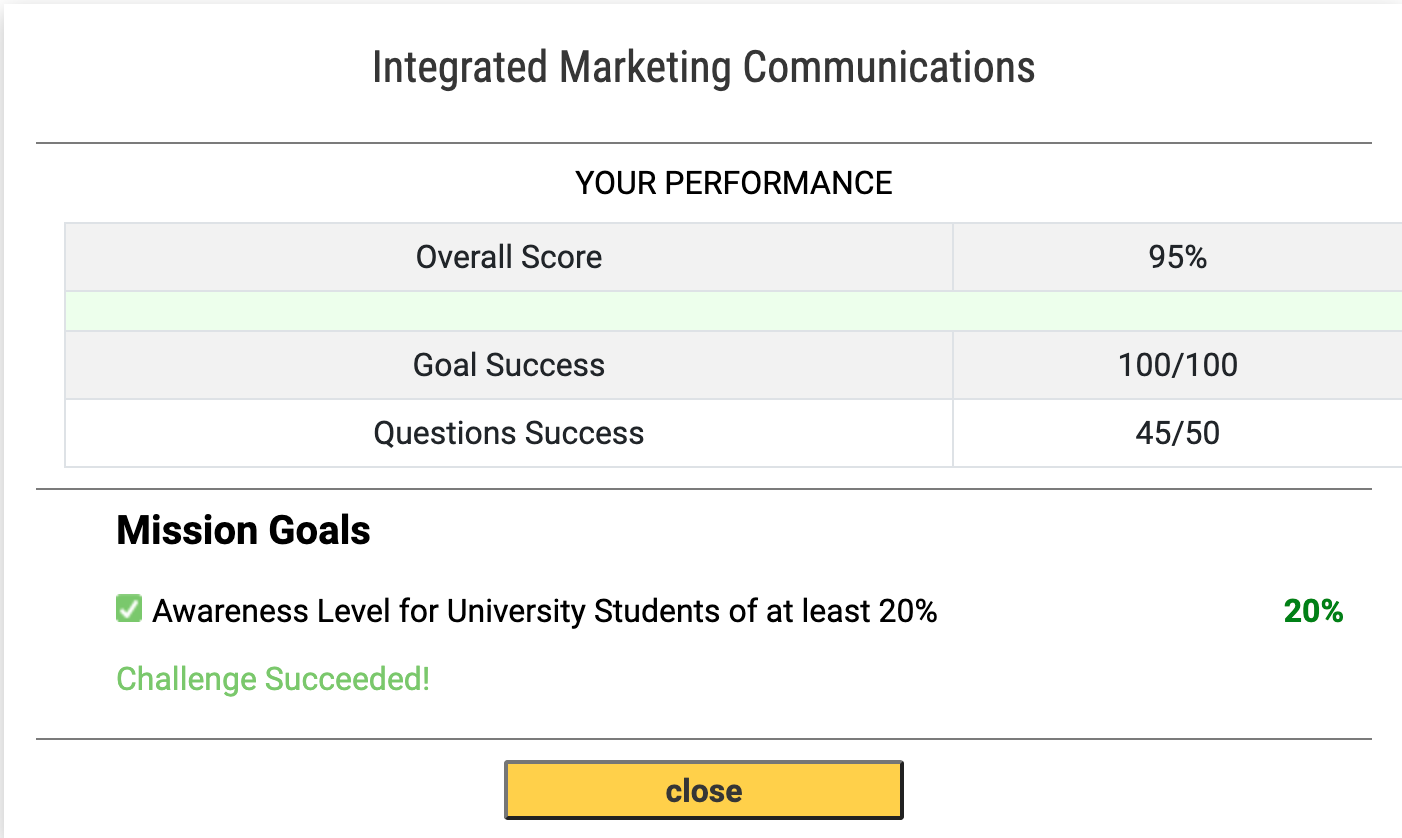Click the 95% overall score value
Image resolution: width=1402 pixels, height=838 pixels.
pos(1178,257)
